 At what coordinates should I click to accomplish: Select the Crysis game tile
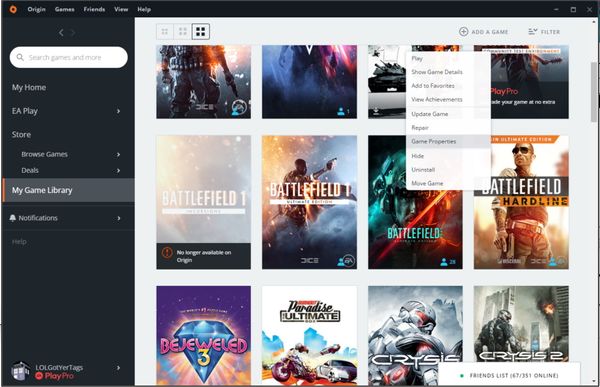tap(415, 325)
